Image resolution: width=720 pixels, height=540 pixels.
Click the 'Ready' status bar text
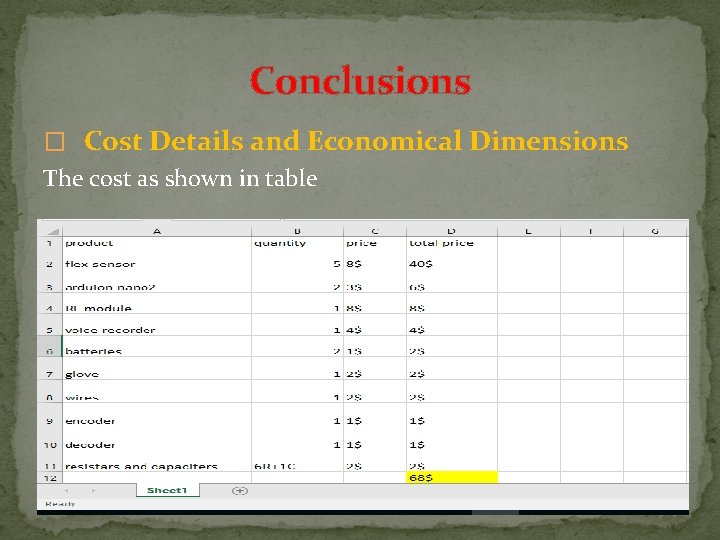(60, 504)
